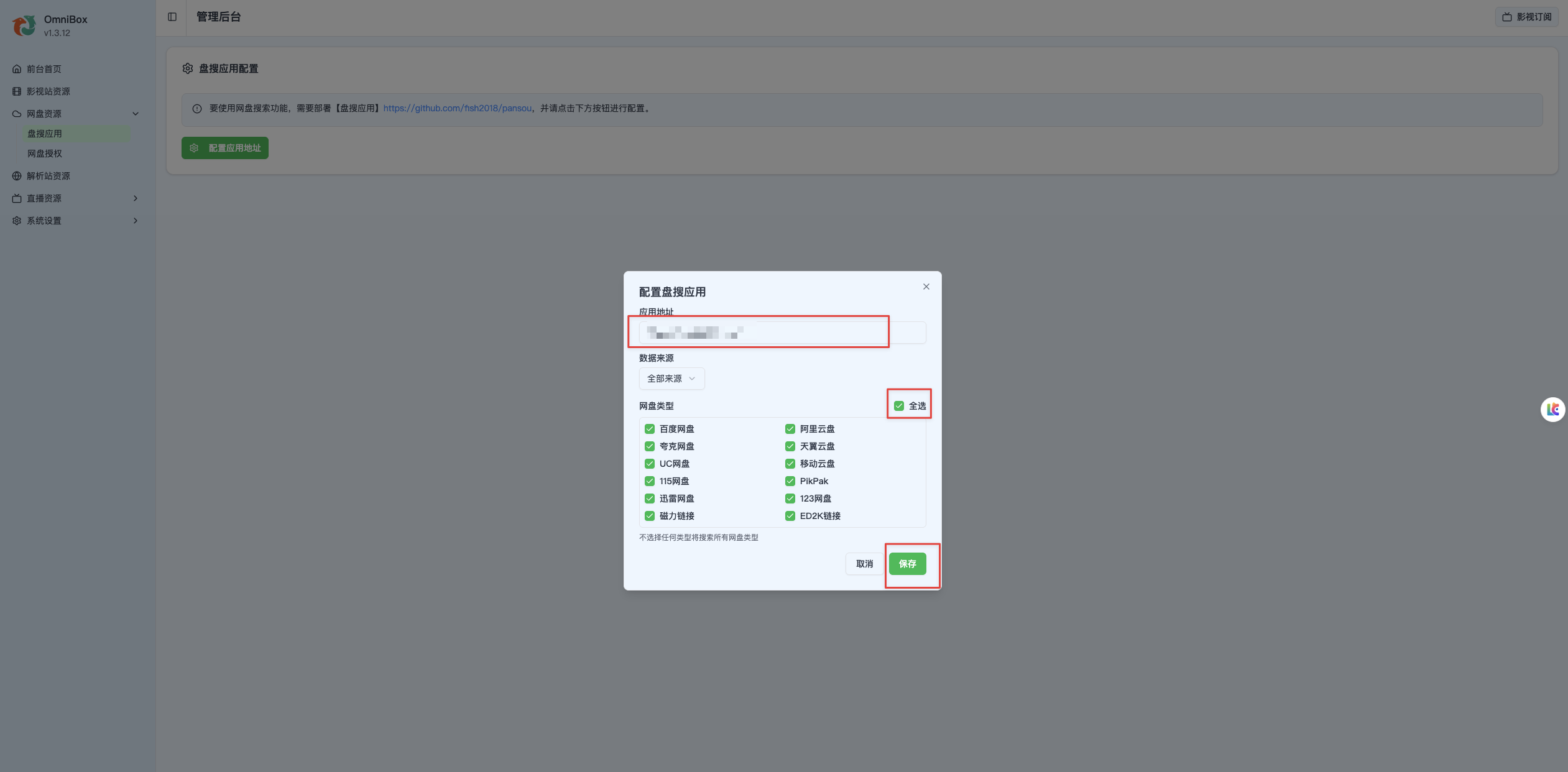Uncheck the ED2K链接 checkbox
Screen dimensions: 1568x772
790,516
